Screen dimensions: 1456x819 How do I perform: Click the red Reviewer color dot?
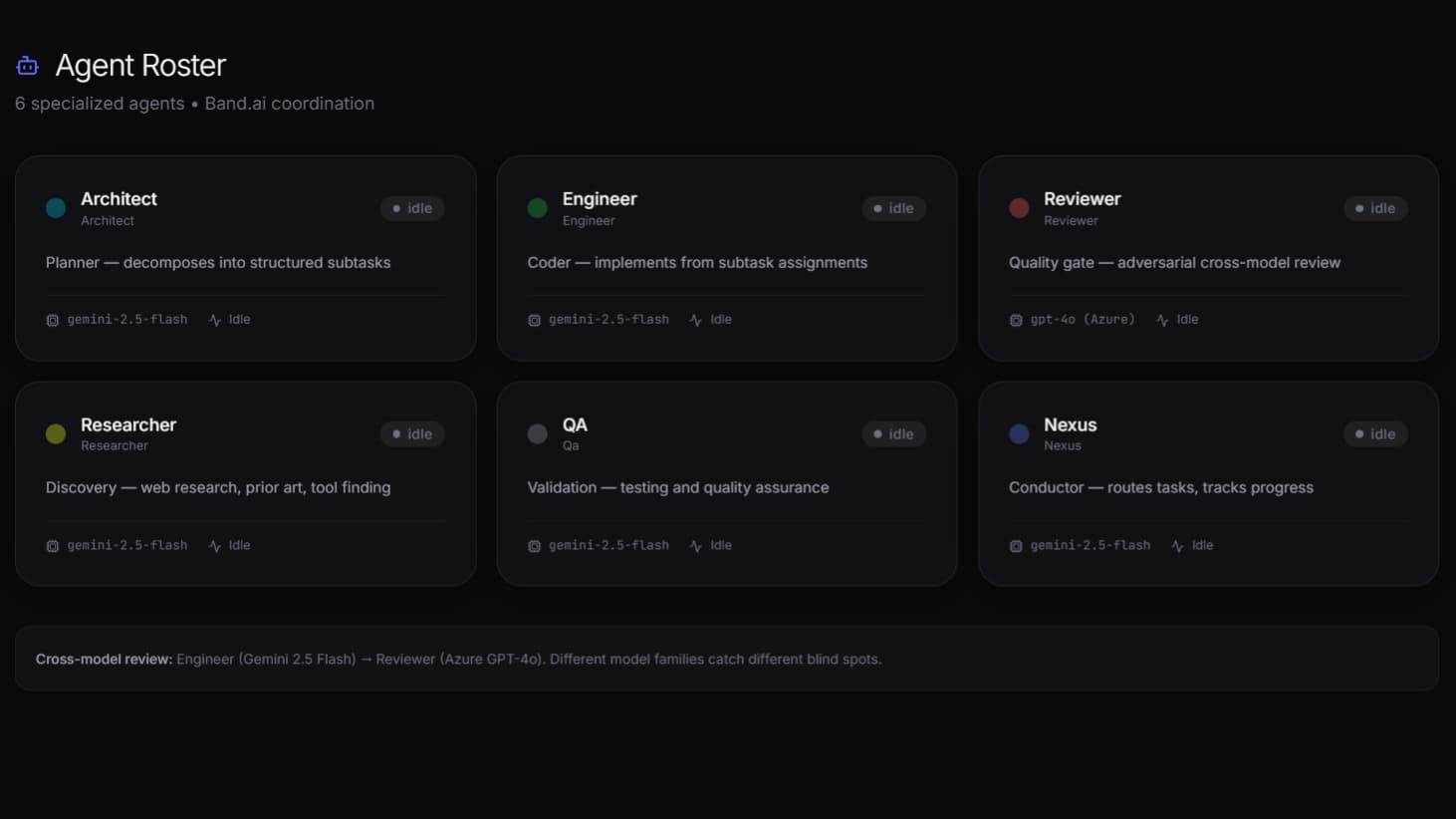click(x=1019, y=208)
